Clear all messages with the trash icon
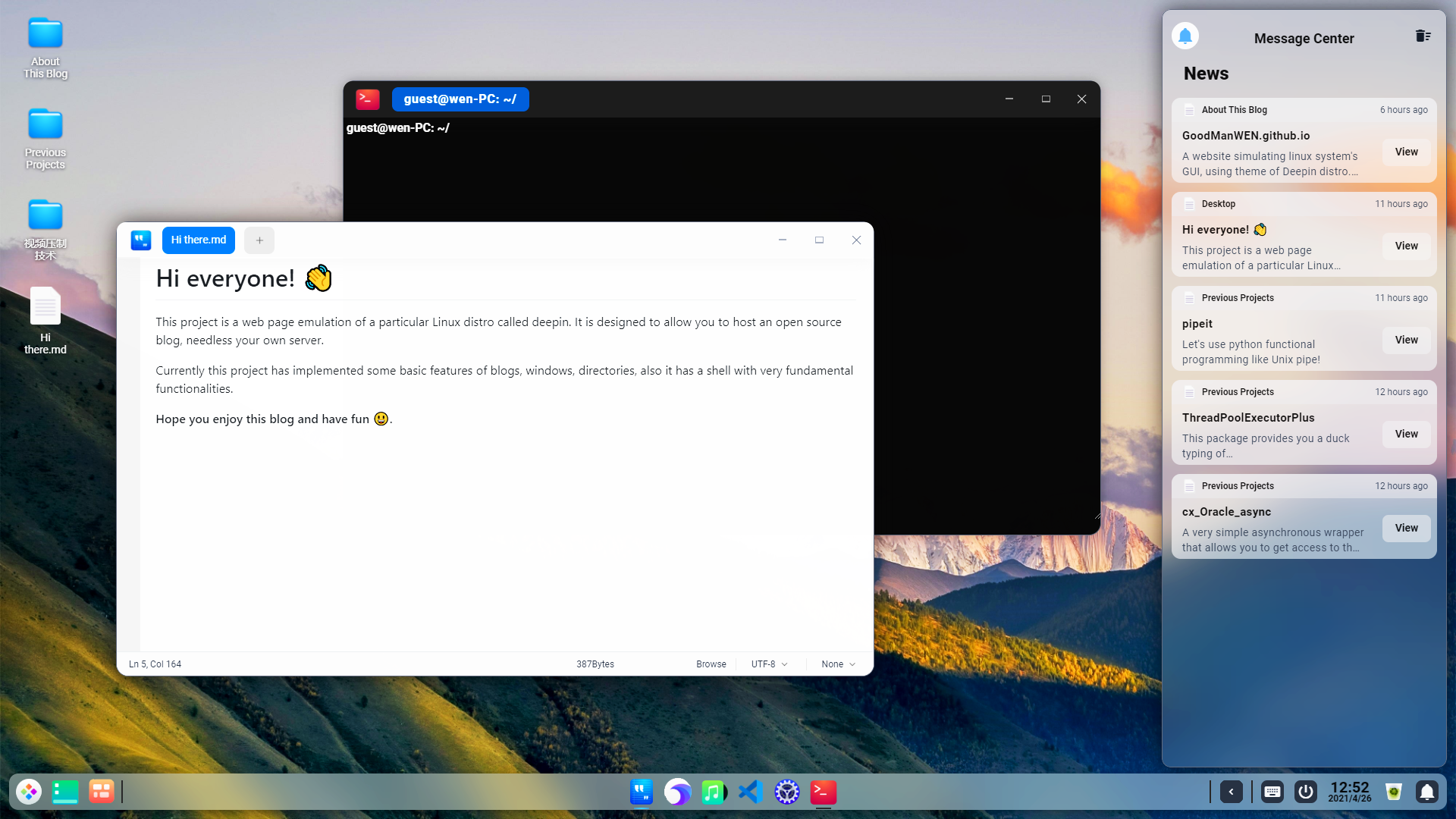This screenshot has width=1456, height=819. coord(1423,36)
